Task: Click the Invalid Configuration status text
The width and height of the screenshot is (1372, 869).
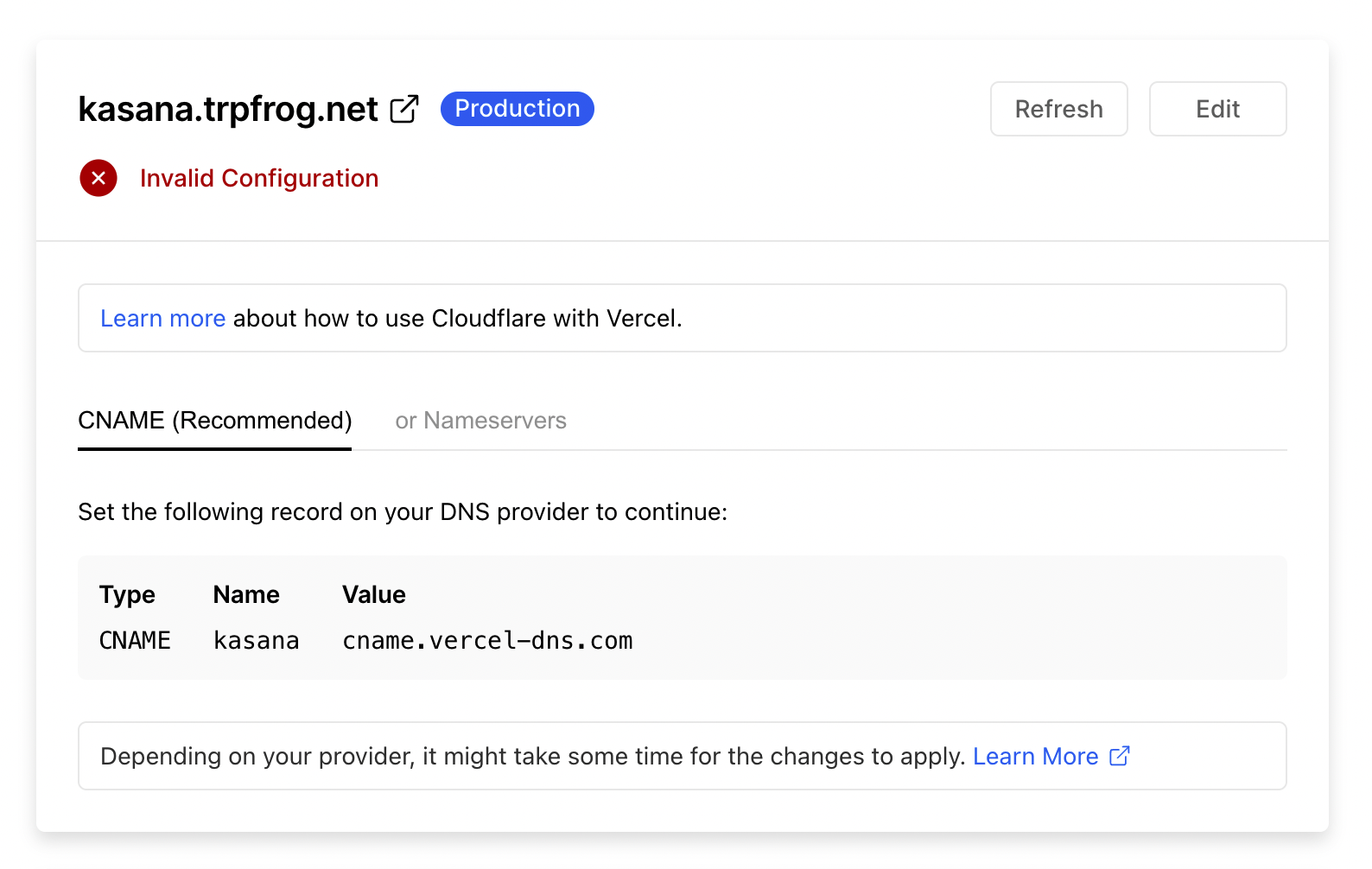Action: [x=259, y=178]
